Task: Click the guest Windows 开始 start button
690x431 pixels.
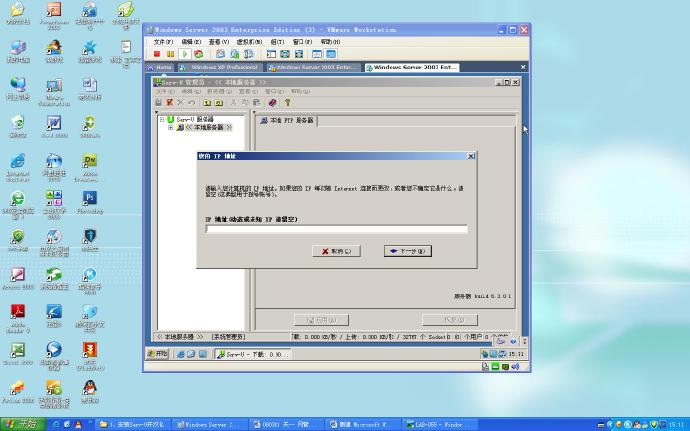Action: tap(158, 354)
